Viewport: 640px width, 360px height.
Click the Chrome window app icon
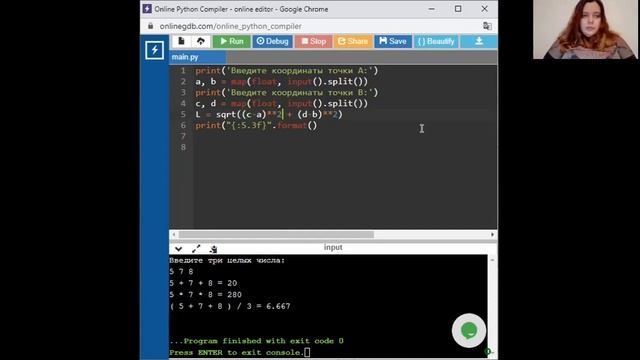point(147,9)
